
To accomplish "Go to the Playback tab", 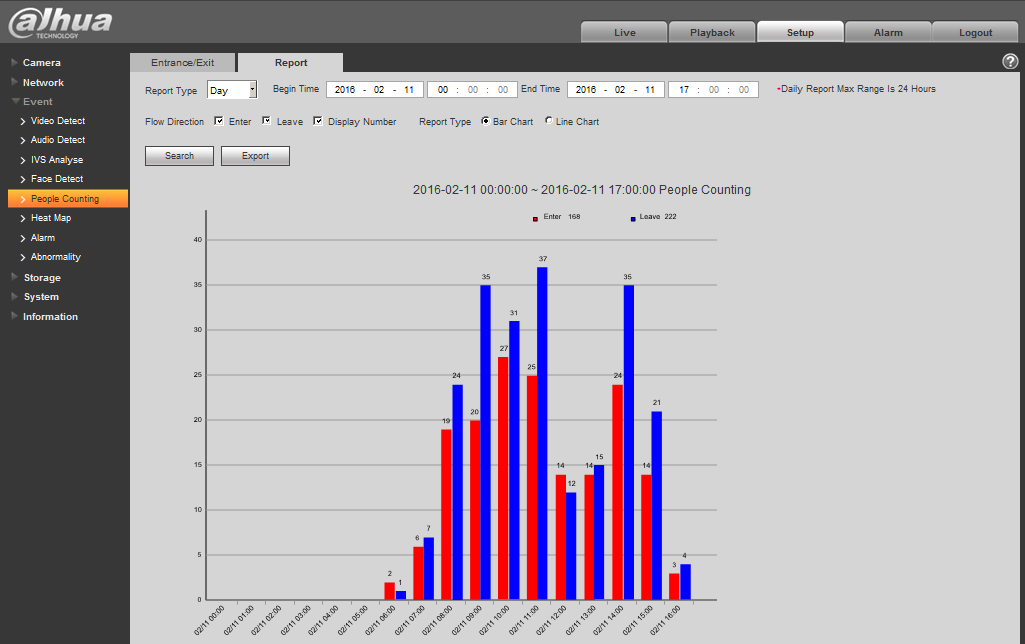I will [x=712, y=32].
